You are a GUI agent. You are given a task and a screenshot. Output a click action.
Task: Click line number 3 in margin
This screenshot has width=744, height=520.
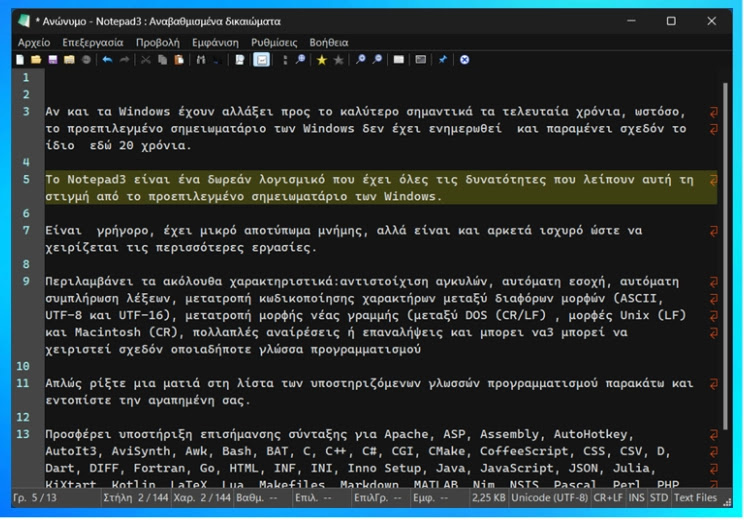click(26, 111)
